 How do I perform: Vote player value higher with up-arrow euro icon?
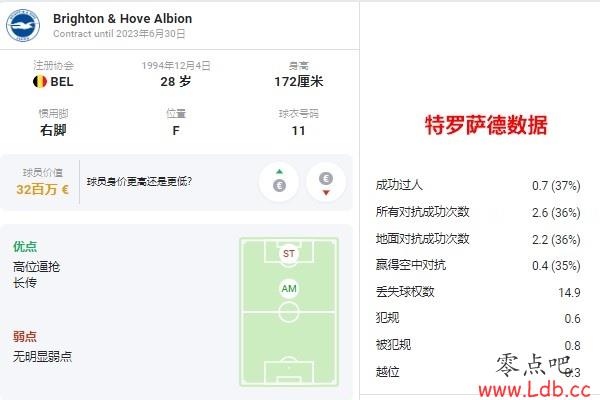(x=279, y=181)
